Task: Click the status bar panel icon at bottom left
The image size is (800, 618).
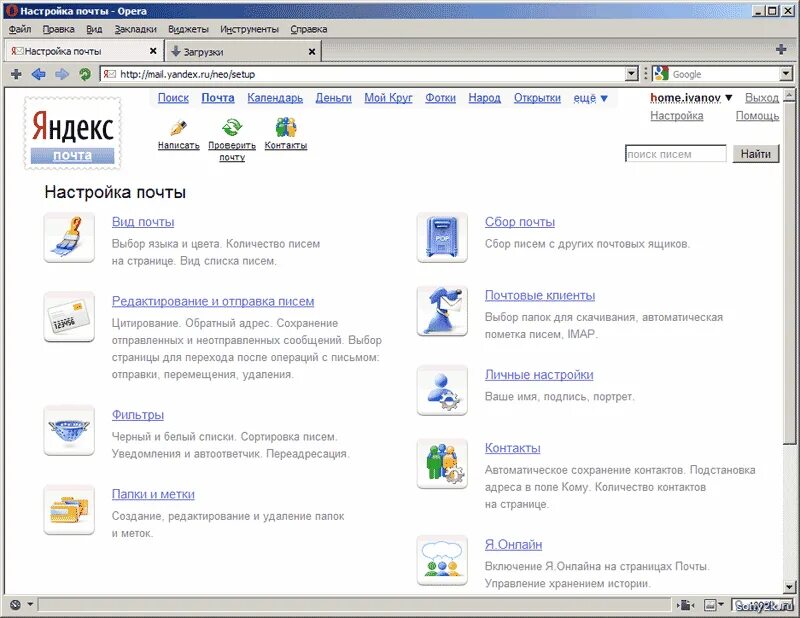Action: pos(15,605)
